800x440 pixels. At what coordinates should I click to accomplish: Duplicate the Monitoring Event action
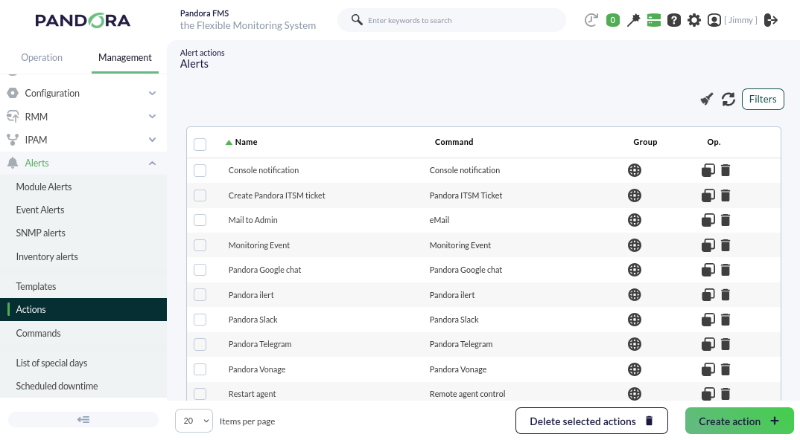coord(708,245)
